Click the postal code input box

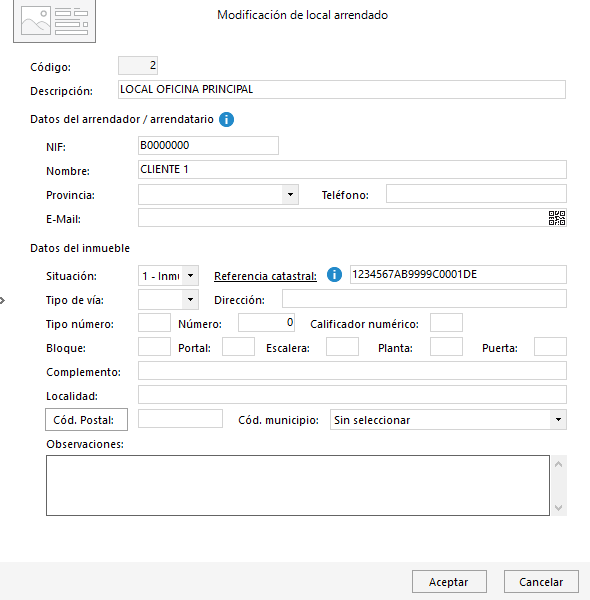(x=180, y=419)
